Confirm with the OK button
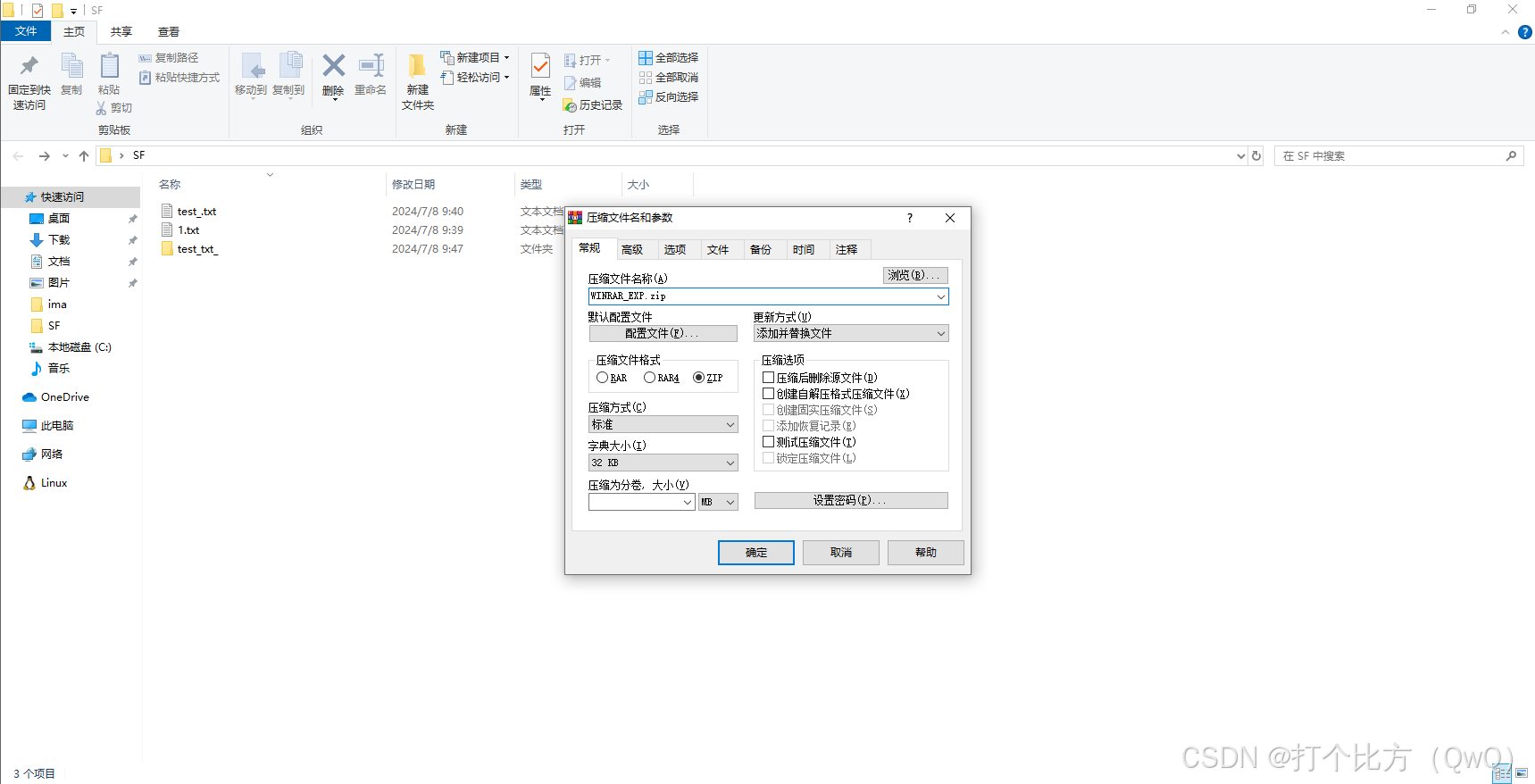 (756, 553)
